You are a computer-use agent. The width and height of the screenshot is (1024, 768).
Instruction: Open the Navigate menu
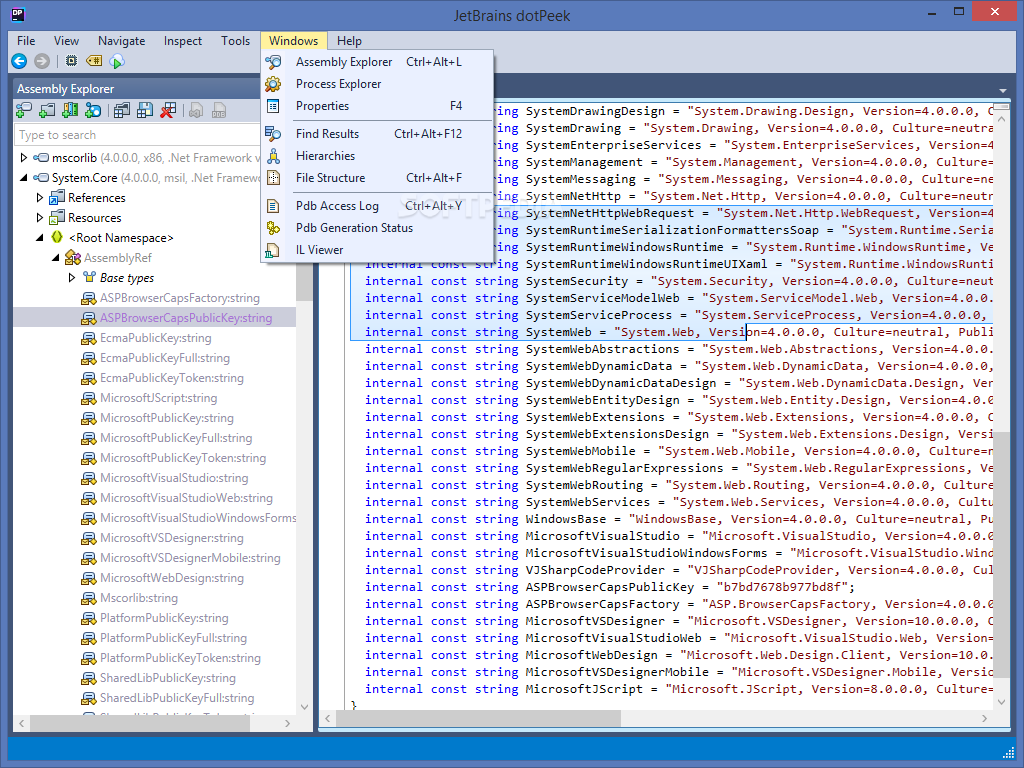click(121, 40)
